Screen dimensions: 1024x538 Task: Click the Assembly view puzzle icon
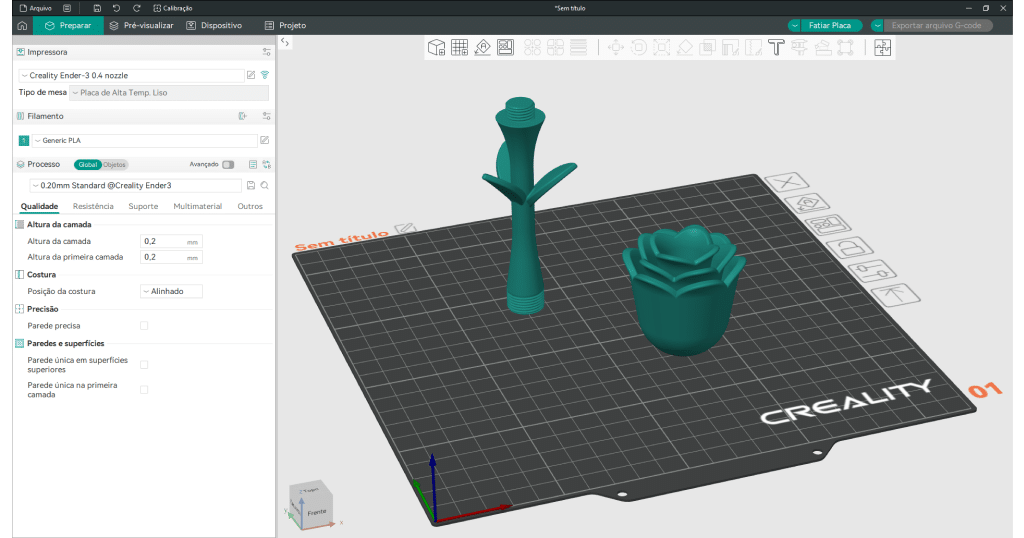pyautogui.click(x=882, y=48)
